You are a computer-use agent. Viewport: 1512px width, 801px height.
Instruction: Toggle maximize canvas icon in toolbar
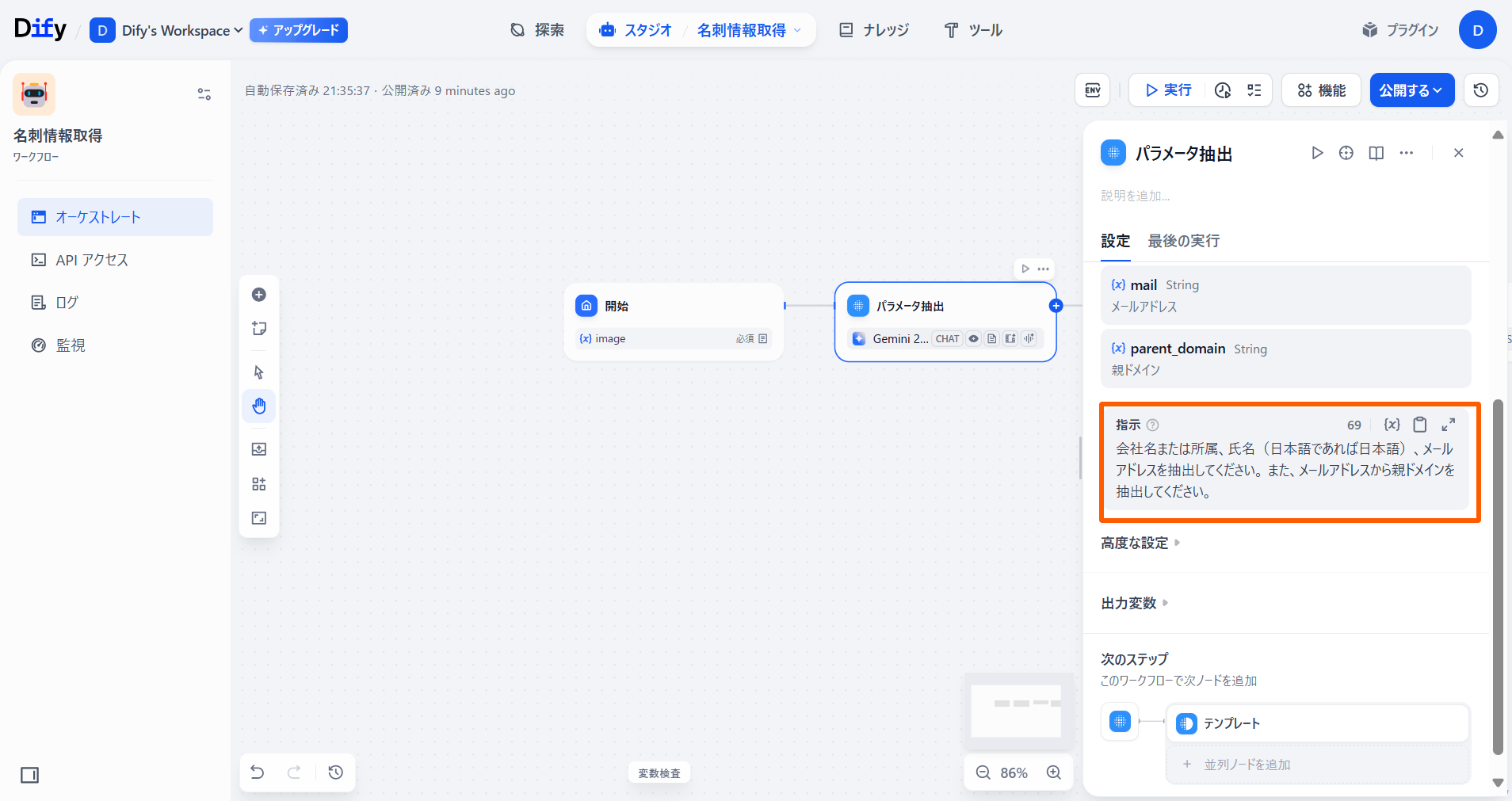(259, 518)
